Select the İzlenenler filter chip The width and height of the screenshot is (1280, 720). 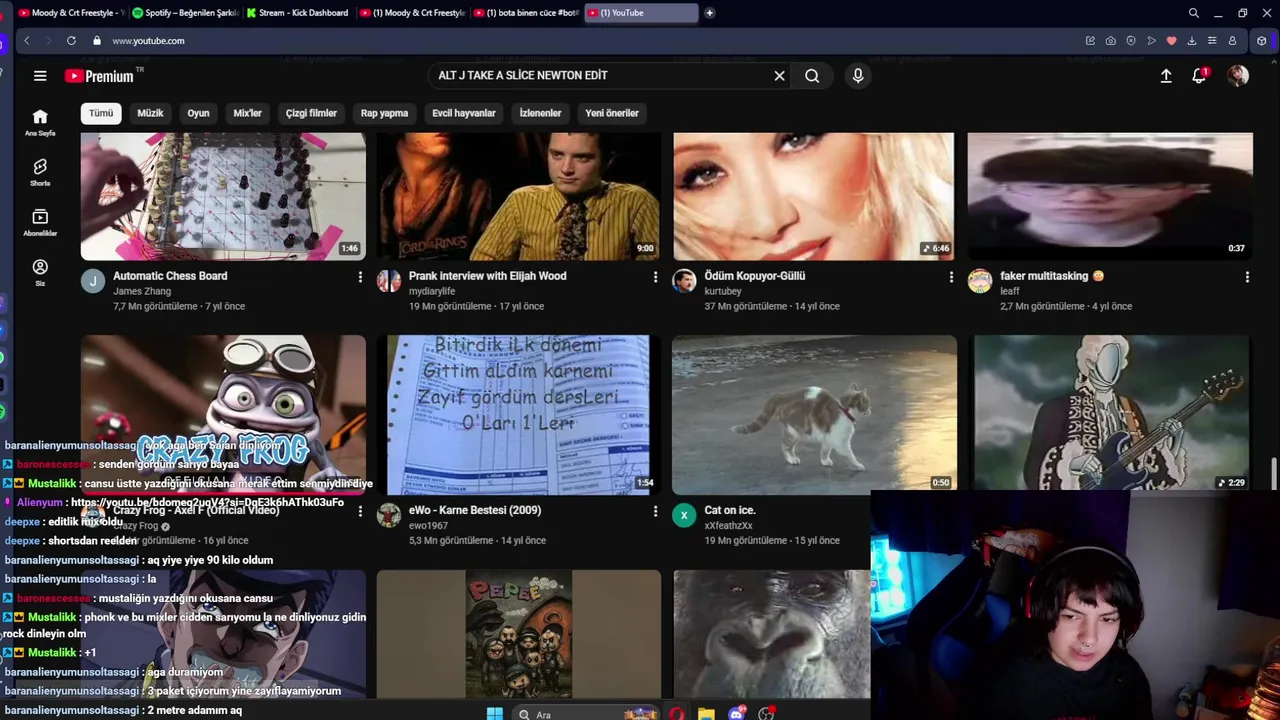[x=540, y=113]
